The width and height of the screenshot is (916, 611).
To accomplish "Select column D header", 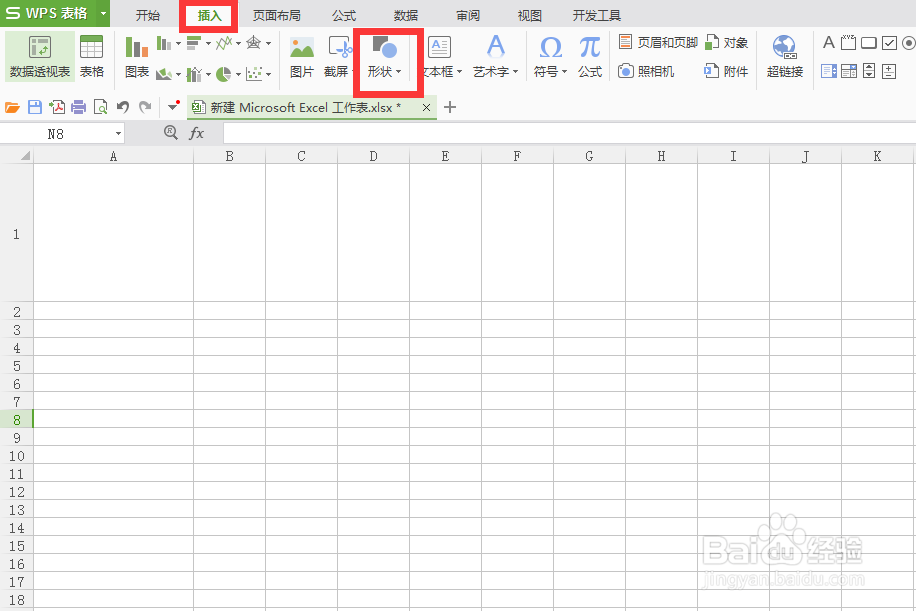I will (x=373, y=156).
